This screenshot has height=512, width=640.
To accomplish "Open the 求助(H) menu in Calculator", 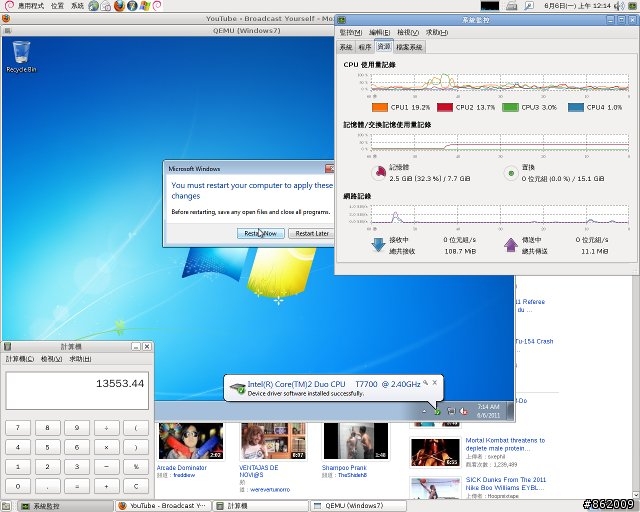I will point(80,359).
